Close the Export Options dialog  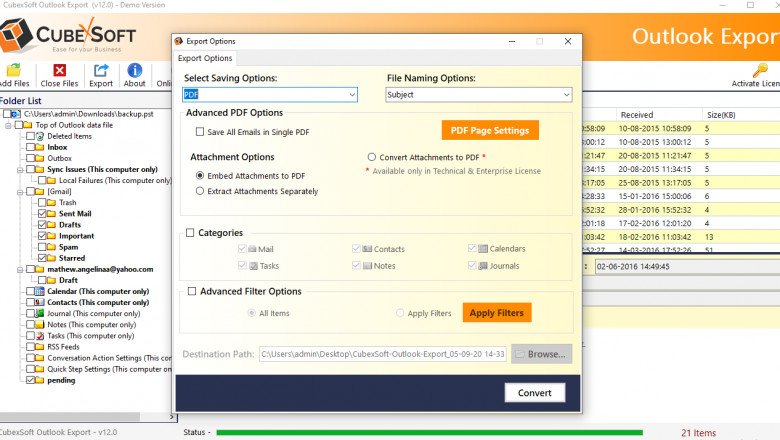click(x=568, y=41)
